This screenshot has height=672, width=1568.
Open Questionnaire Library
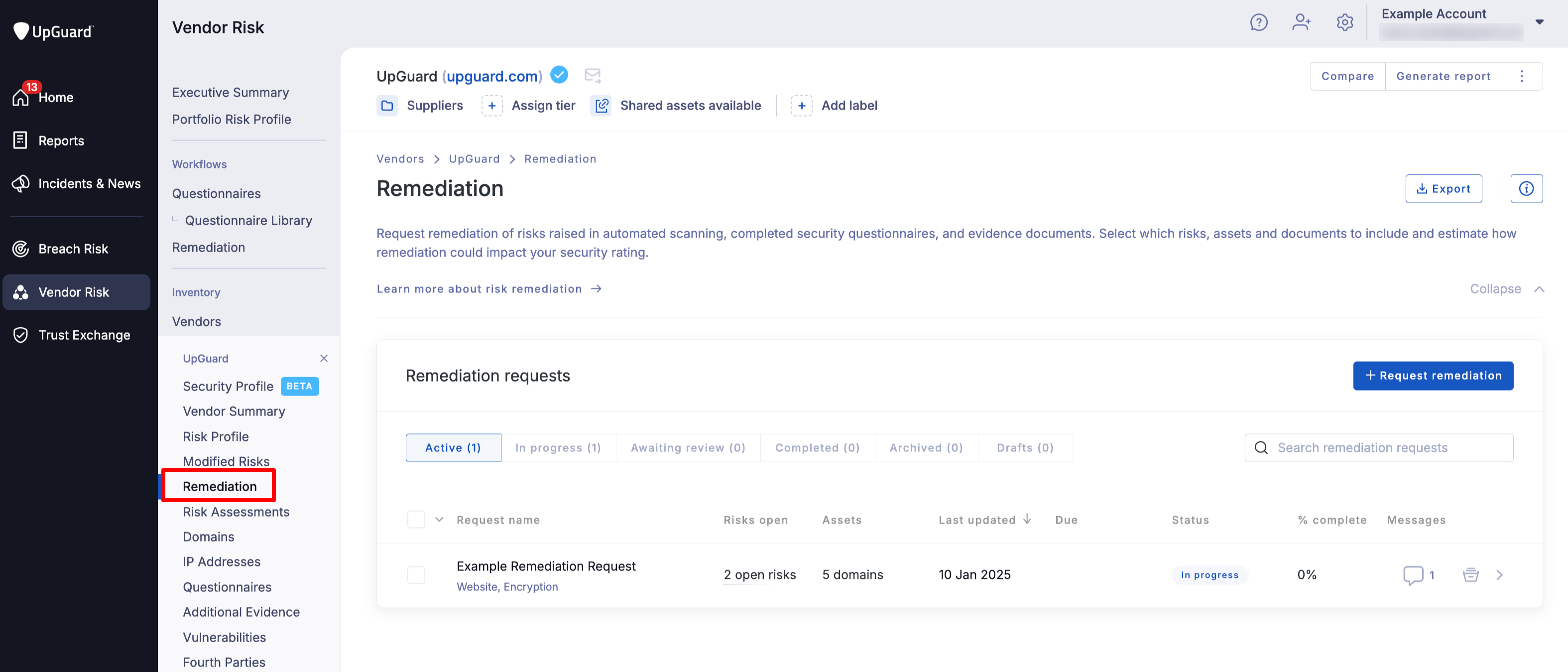(x=248, y=220)
